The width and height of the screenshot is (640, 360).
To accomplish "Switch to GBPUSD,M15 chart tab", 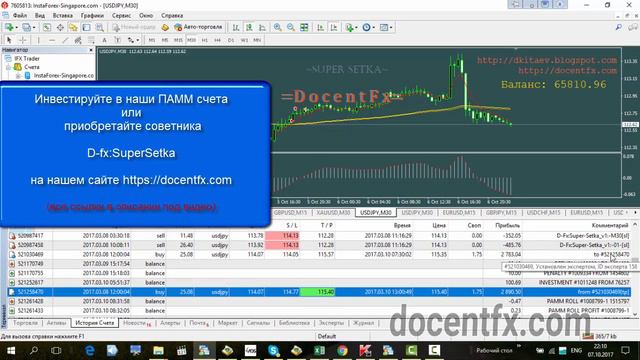I will (290, 213).
